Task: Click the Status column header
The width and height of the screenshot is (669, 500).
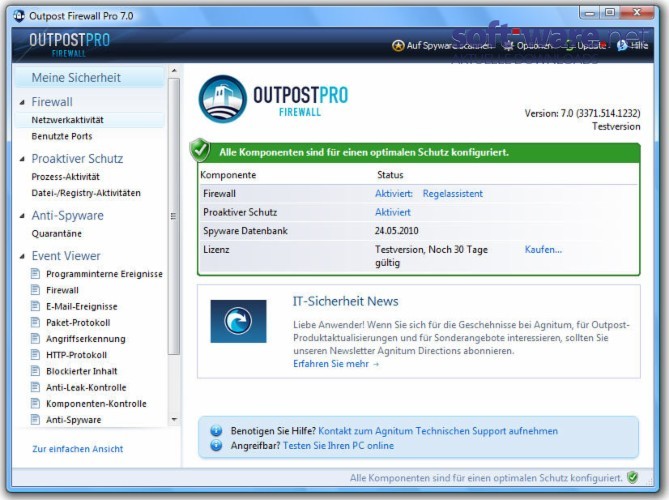Action: click(x=390, y=175)
